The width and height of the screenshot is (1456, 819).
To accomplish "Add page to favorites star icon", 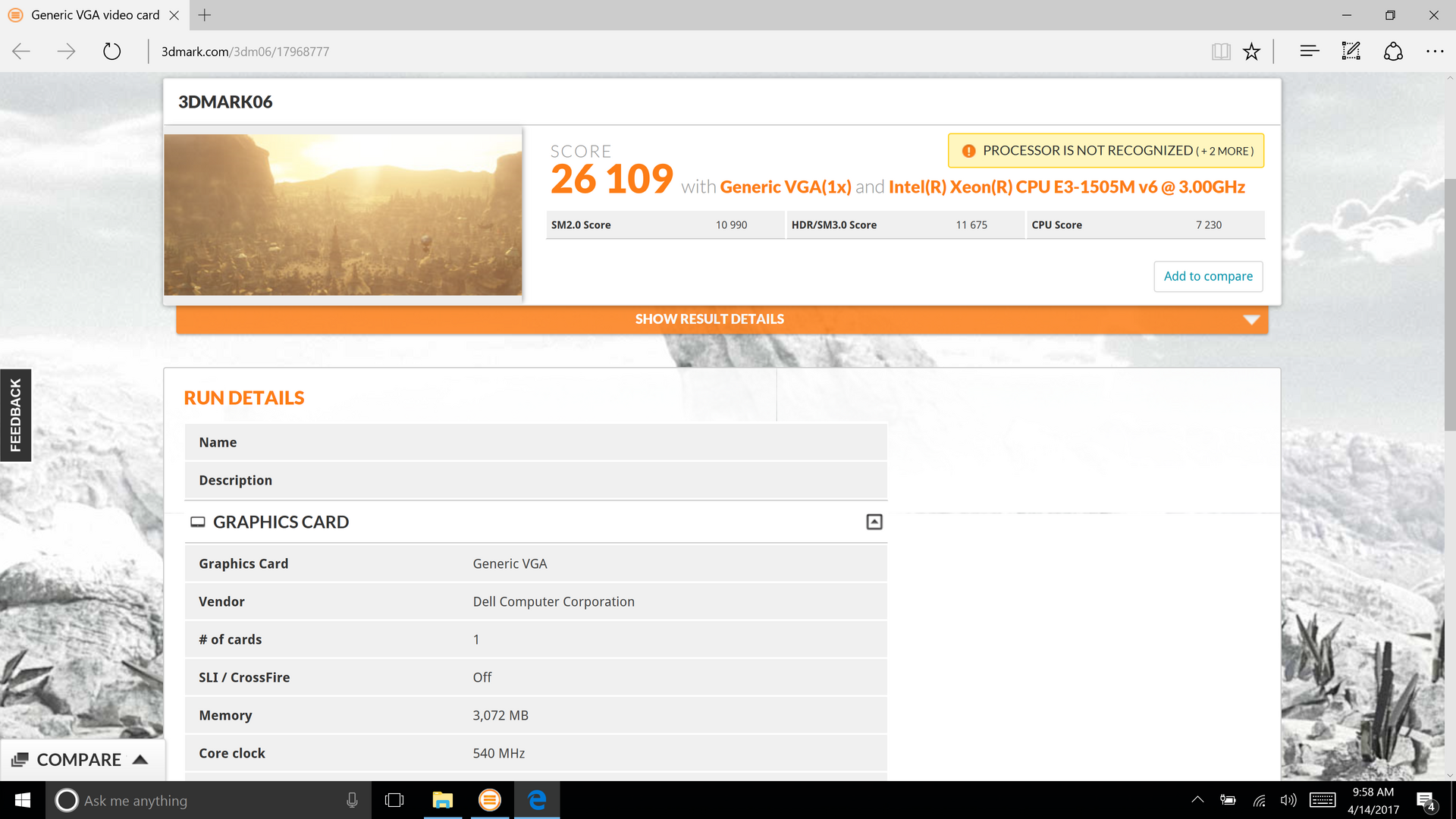I will pyautogui.click(x=1251, y=52).
